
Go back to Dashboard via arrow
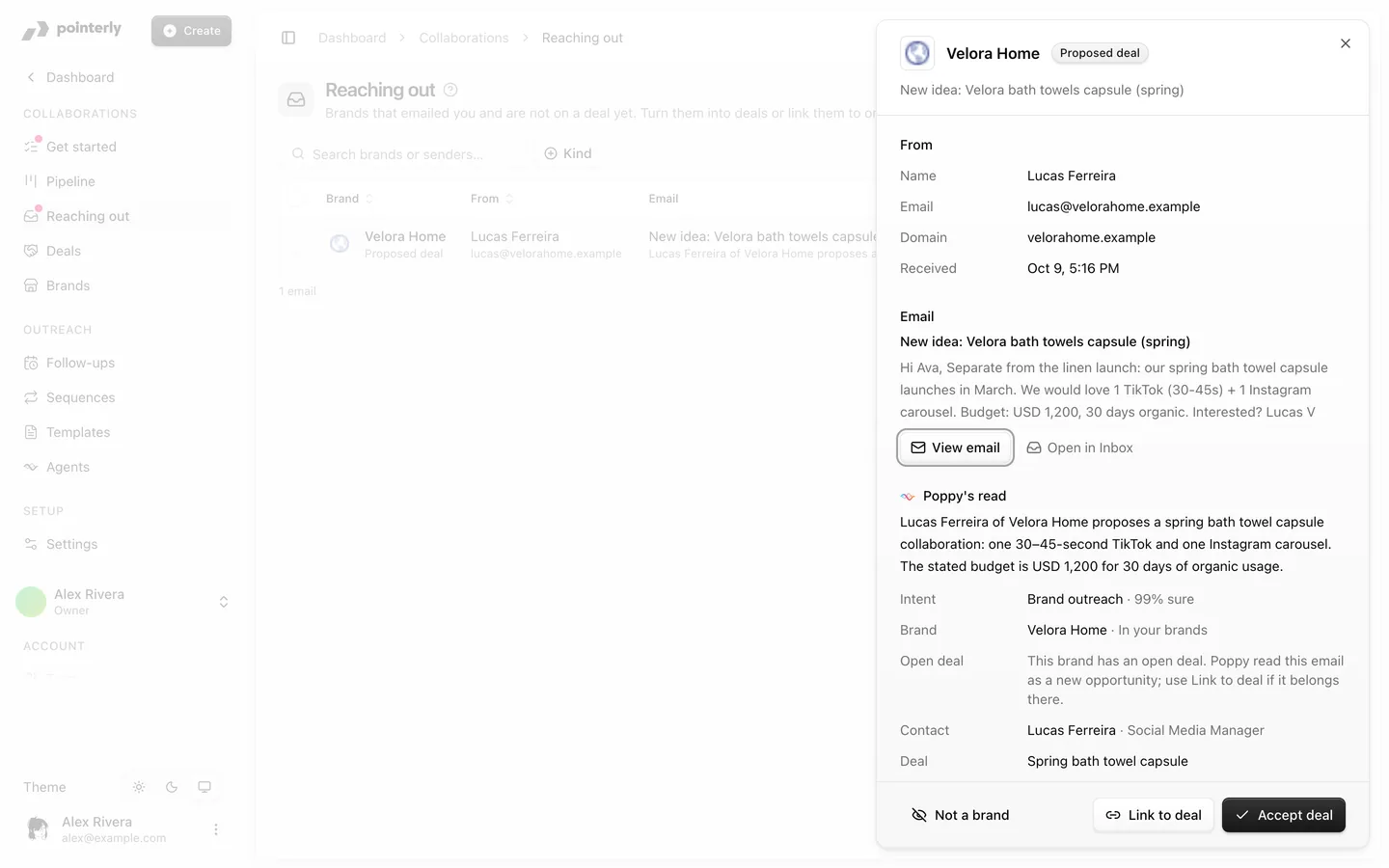coord(31,77)
